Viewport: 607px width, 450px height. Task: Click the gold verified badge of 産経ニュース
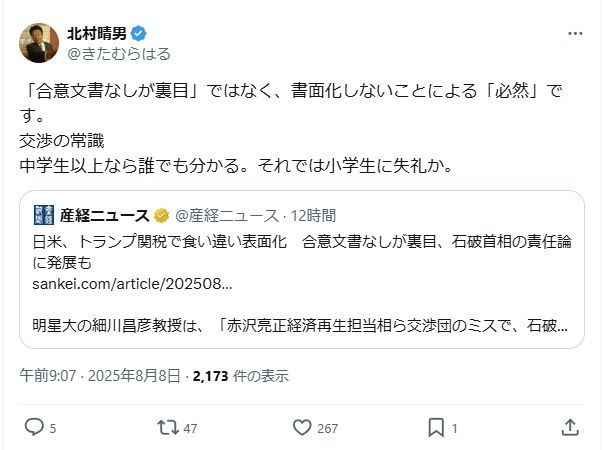[x=162, y=215]
